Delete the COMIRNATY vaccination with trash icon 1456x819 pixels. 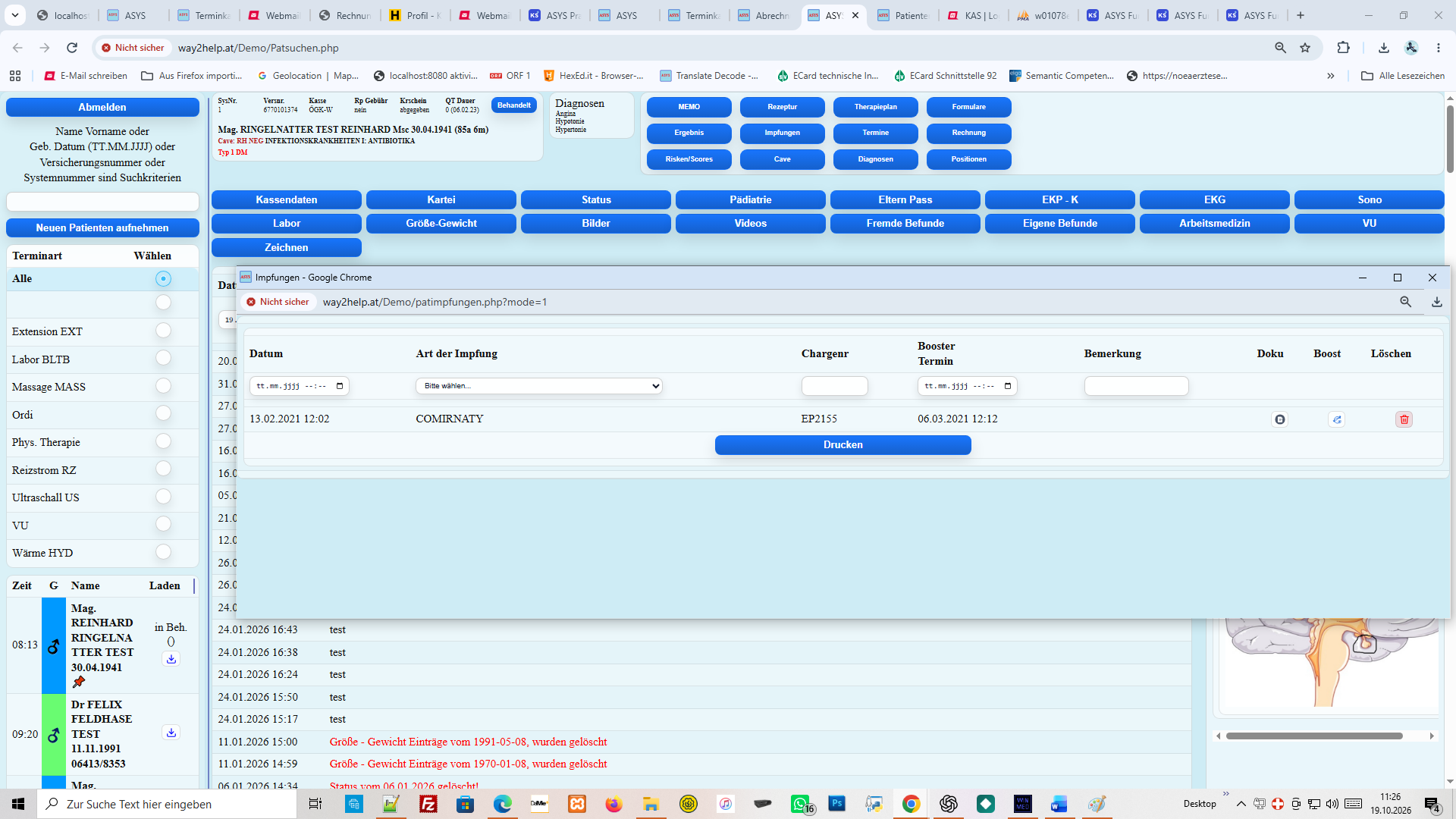point(1404,419)
